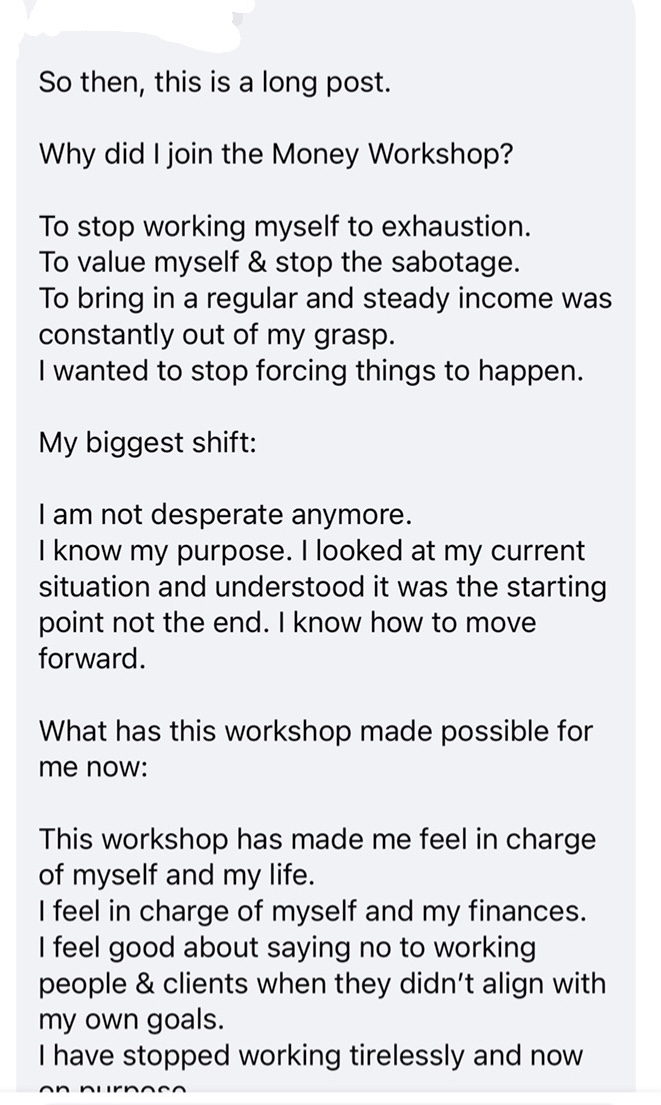The image size is (661, 1105).
Task: Click the line starting 'situation and understood'
Action: click(x=322, y=587)
